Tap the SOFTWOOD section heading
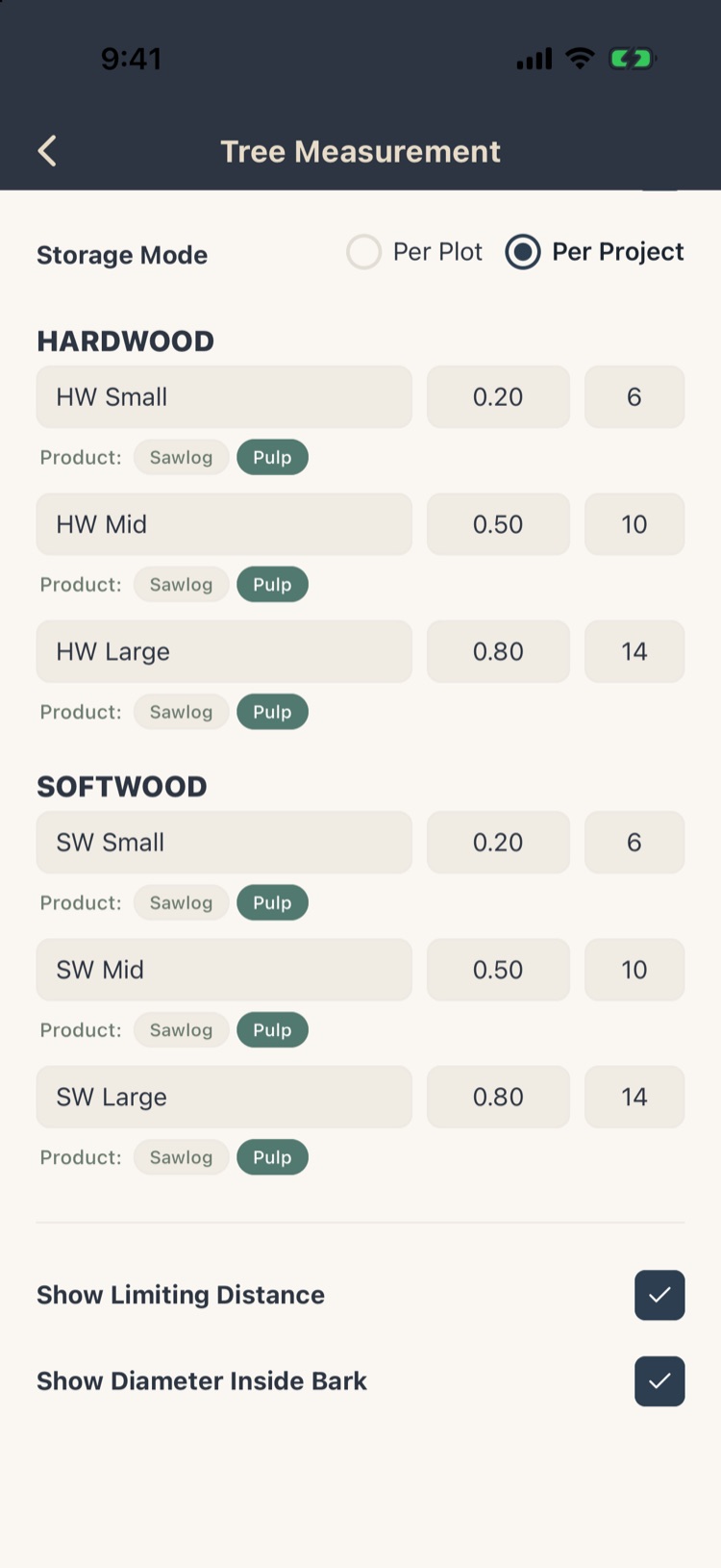Screen dimensions: 721x1568 [122, 787]
